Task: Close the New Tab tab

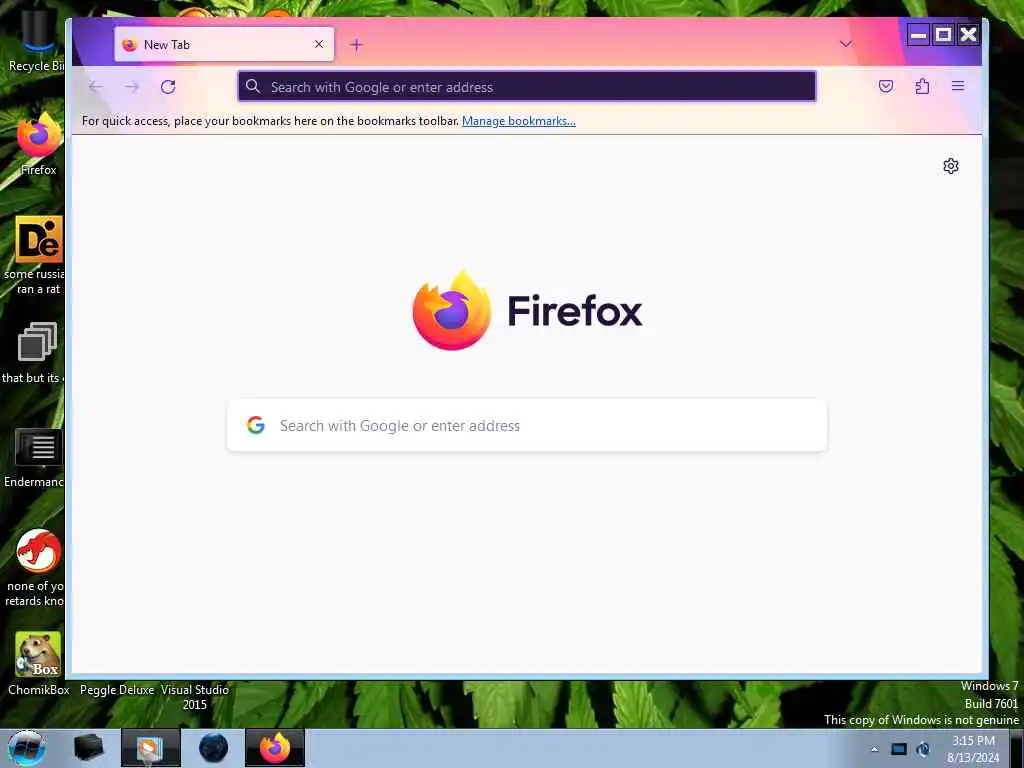Action: 319,44
